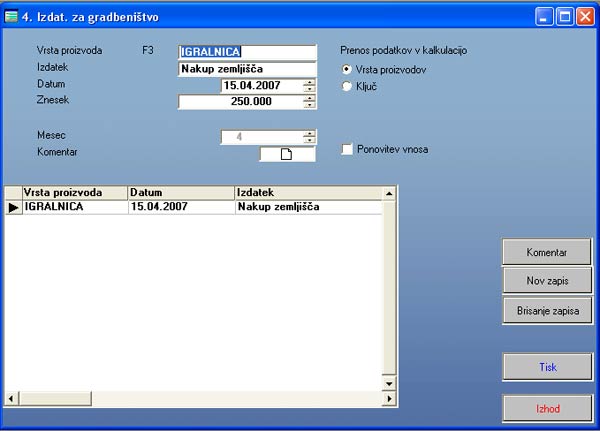Select the row marker arrow for IGRALNICA
This screenshot has width=600, height=431.
13,207
